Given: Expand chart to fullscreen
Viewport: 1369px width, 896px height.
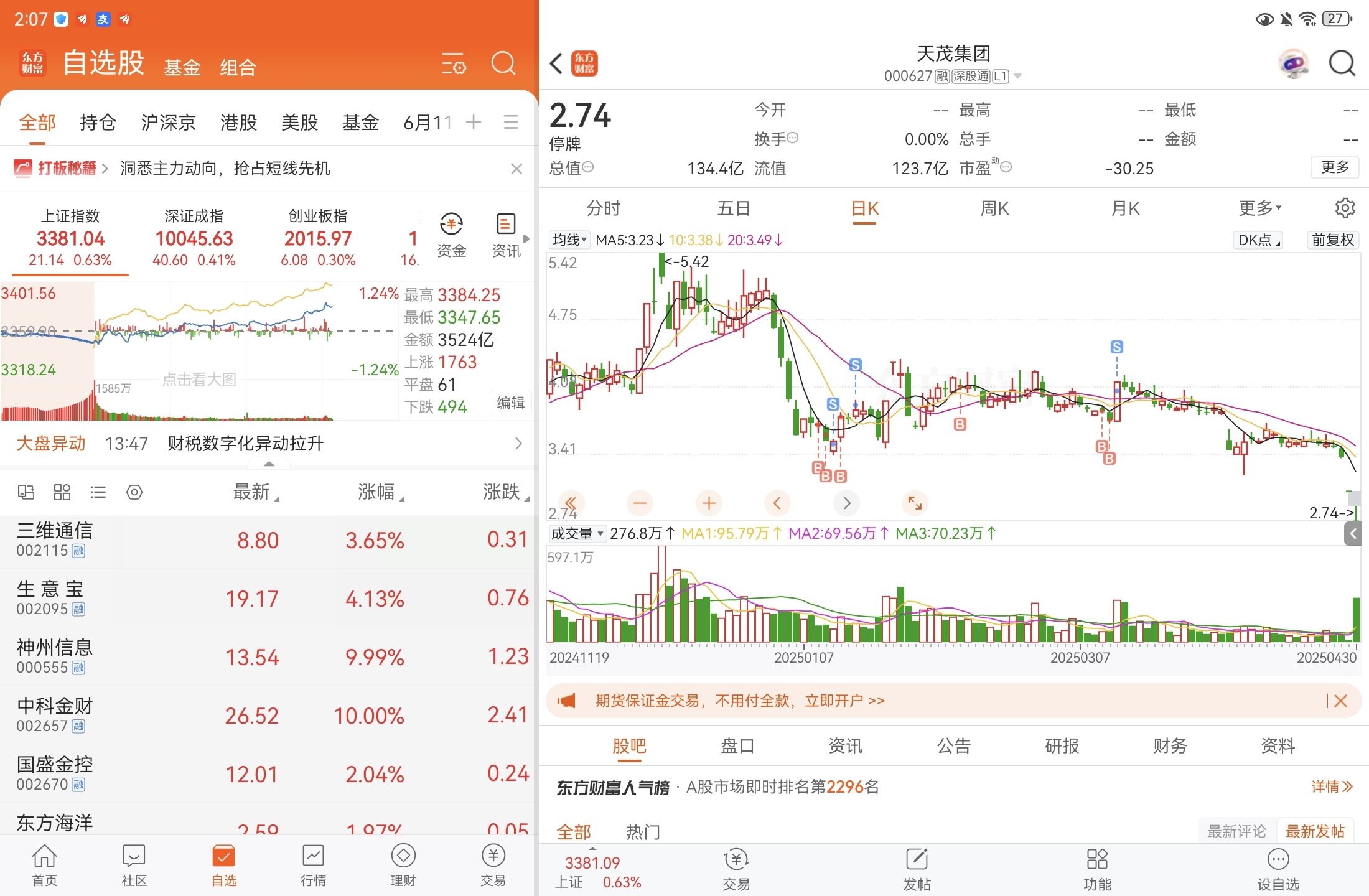Looking at the screenshot, I should tap(915, 503).
